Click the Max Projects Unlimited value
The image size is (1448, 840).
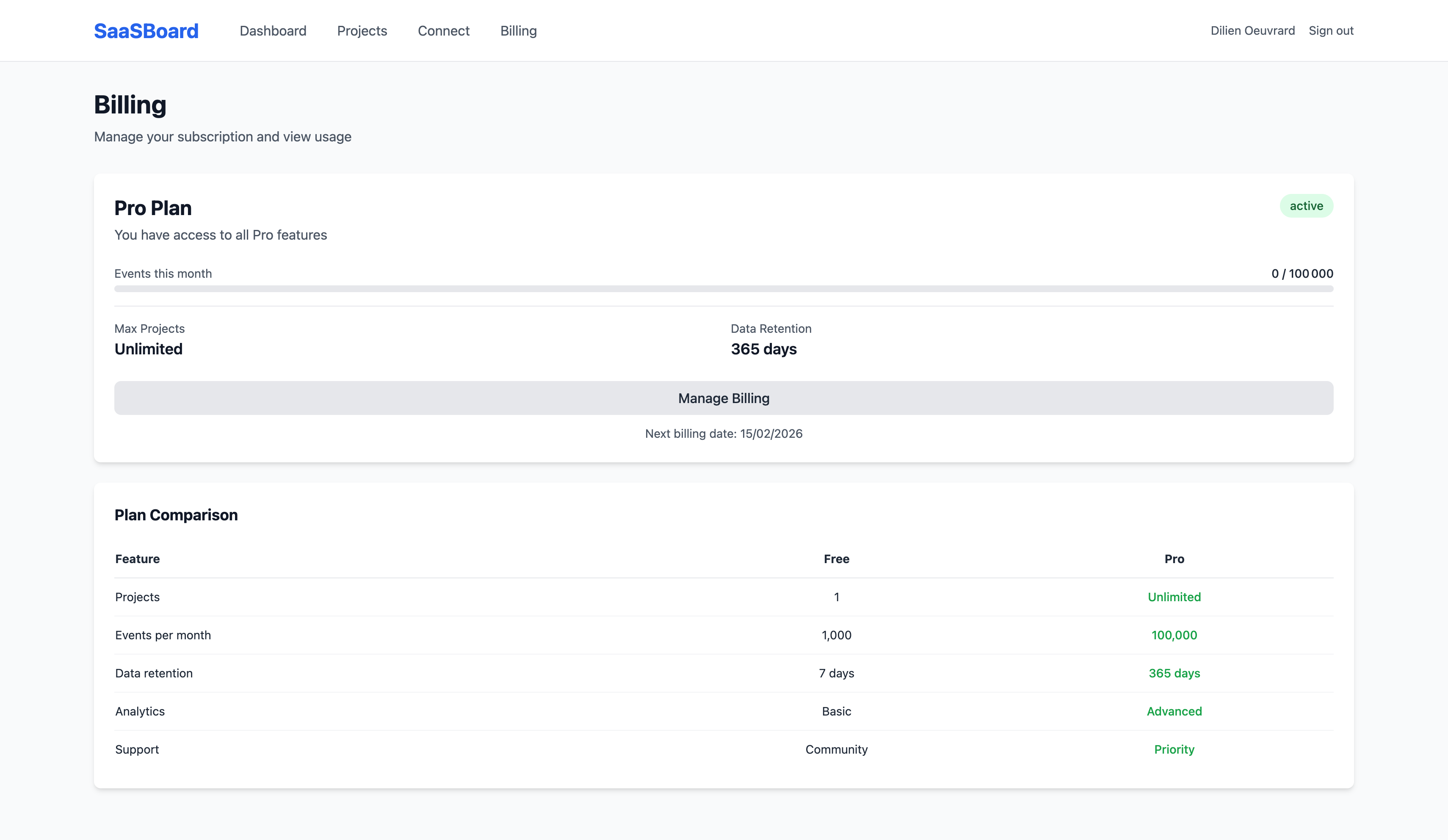coord(148,349)
